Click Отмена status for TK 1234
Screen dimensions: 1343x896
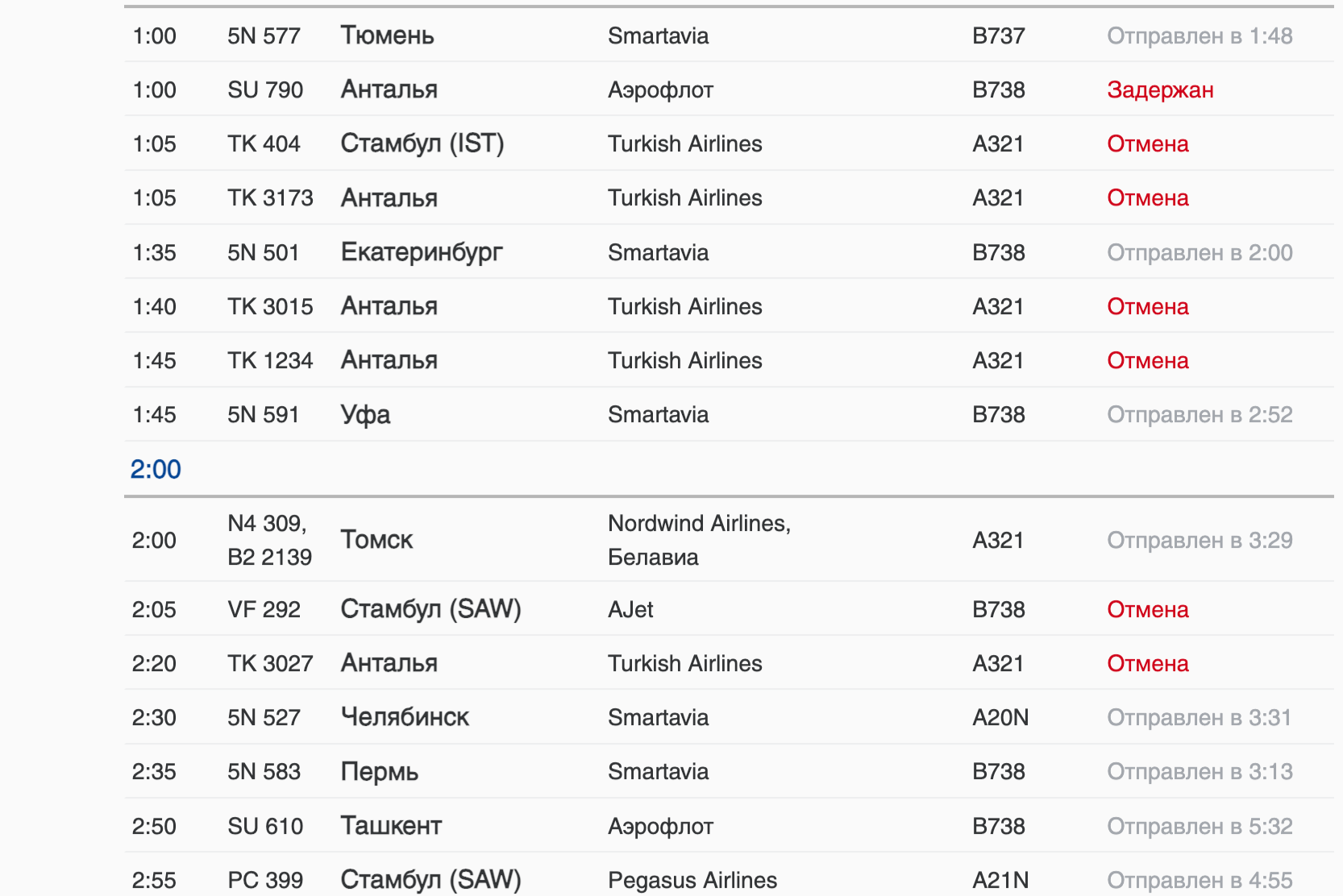[x=1147, y=360]
